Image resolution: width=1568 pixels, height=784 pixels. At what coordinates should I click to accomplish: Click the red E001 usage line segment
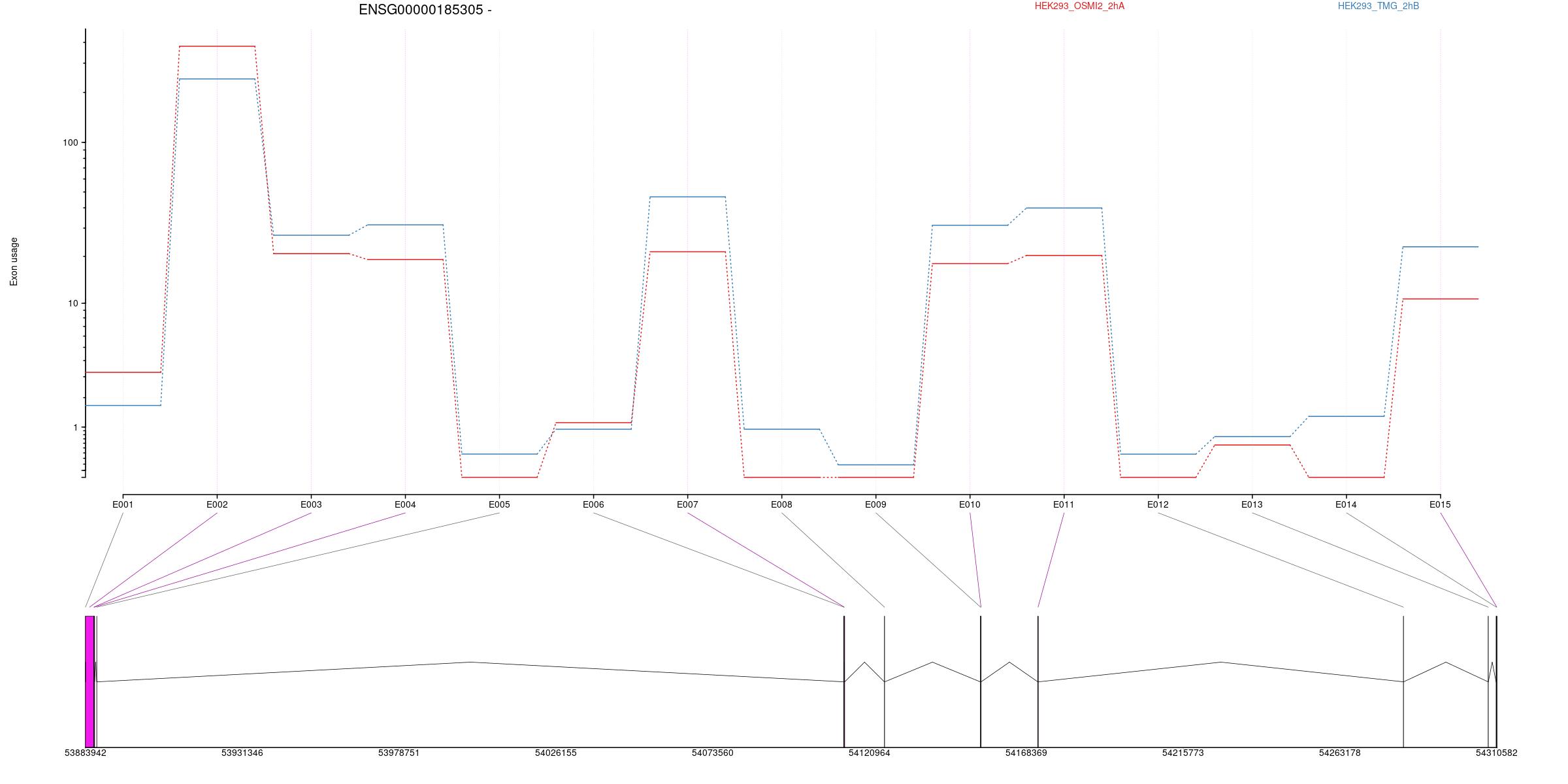123,372
